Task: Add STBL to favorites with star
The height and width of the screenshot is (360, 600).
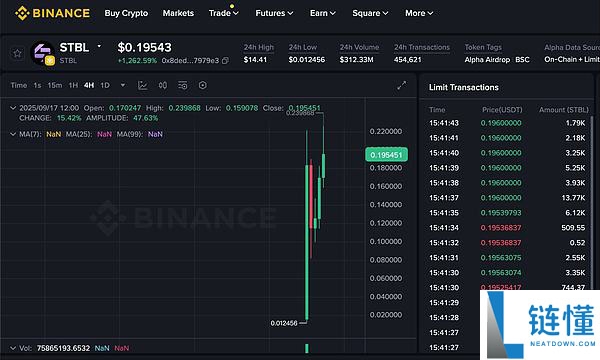Action: 17,54
